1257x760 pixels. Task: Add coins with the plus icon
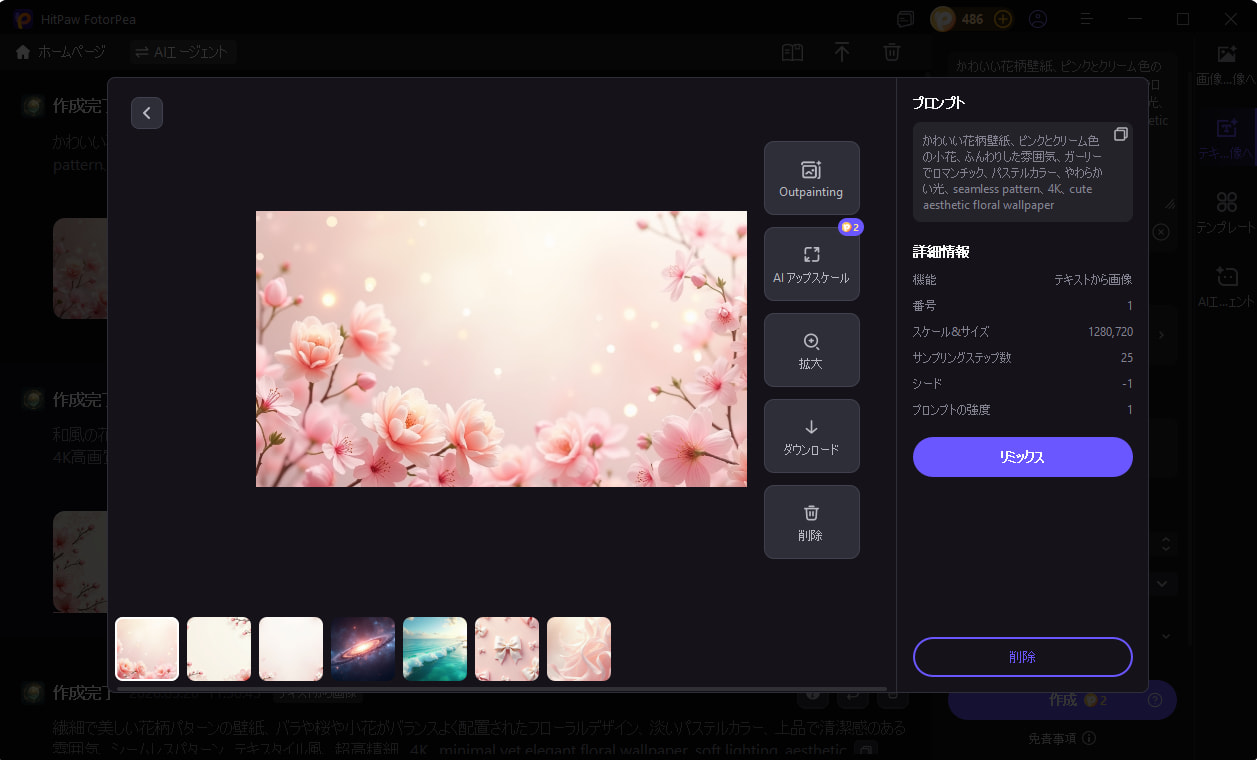click(x=1003, y=19)
